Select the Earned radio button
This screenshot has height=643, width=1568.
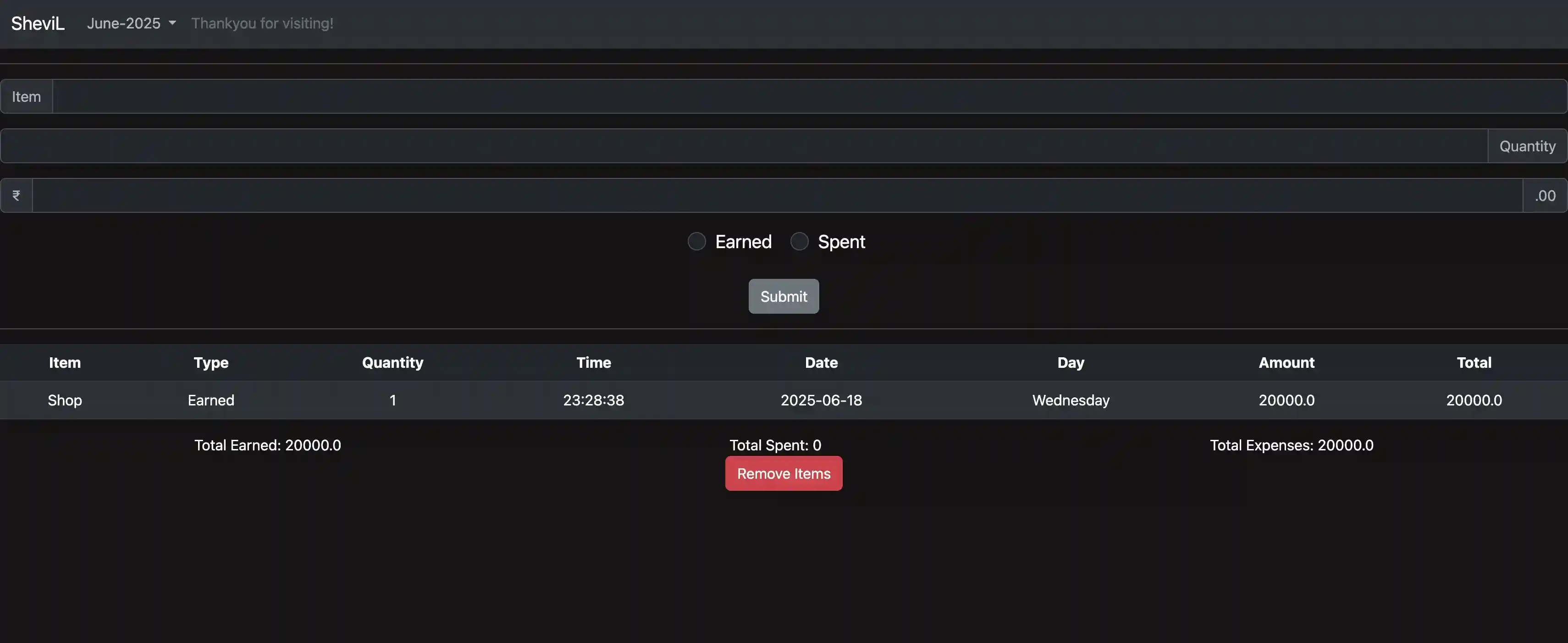pos(696,241)
